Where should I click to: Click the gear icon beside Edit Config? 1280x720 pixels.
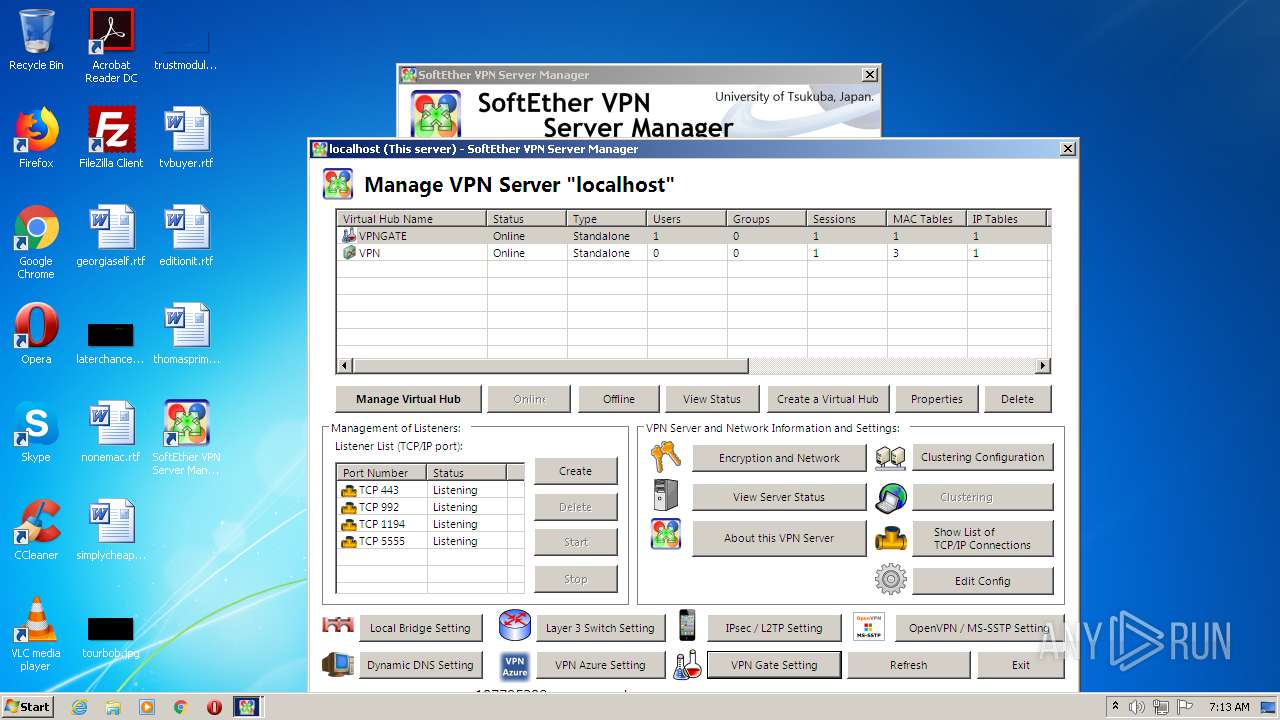click(890, 579)
